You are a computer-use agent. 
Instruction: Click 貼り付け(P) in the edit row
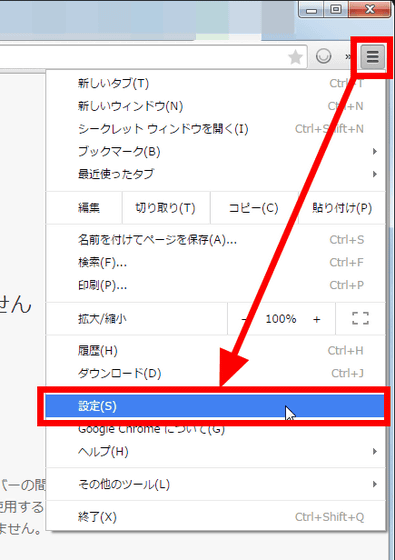[x=342, y=208]
